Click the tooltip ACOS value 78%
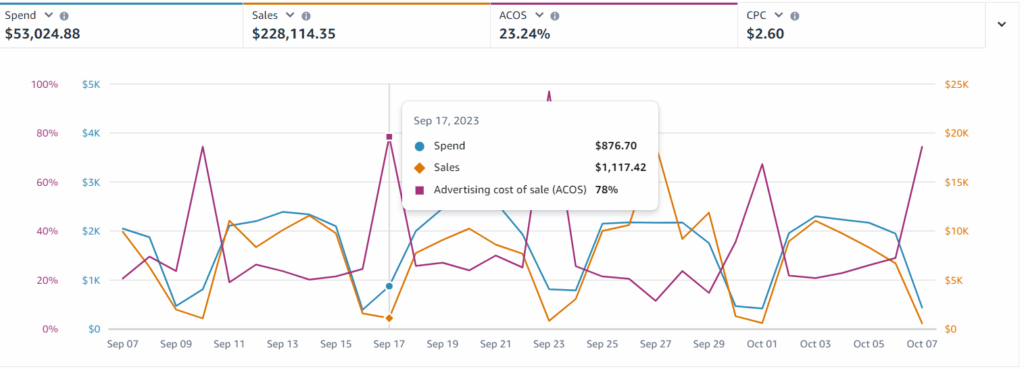Viewport: 1024px width, 369px height. click(x=607, y=190)
